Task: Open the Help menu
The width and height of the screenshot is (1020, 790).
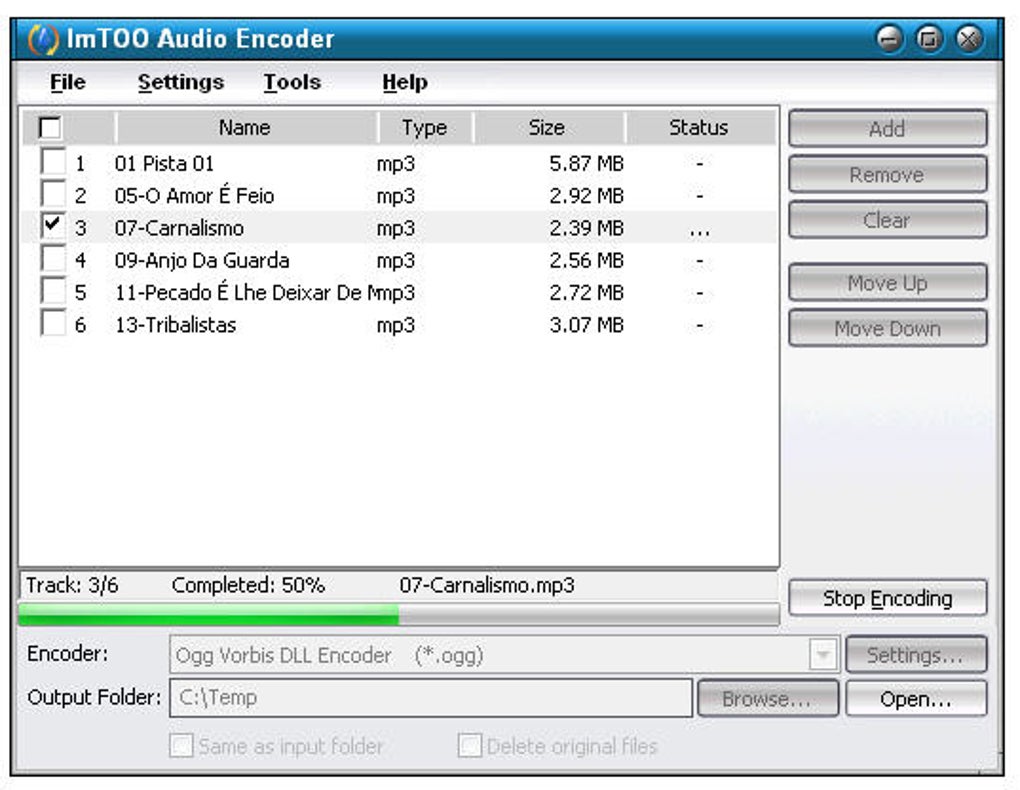Action: point(405,82)
